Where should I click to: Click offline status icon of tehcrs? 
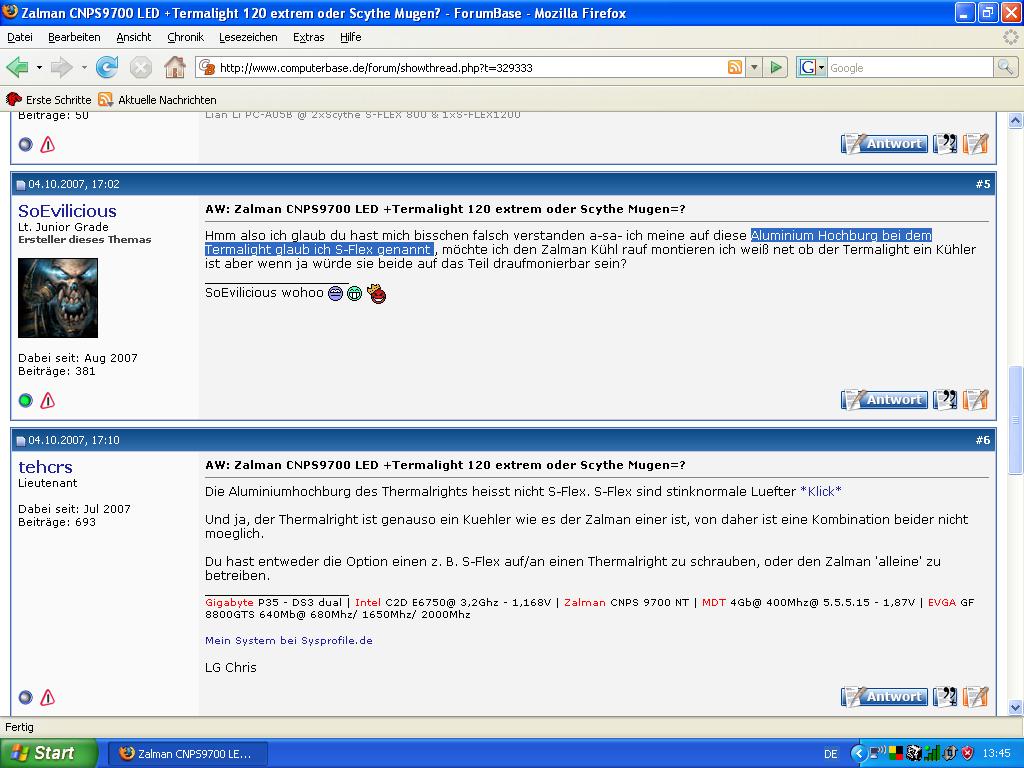click(x=25, y=697)
